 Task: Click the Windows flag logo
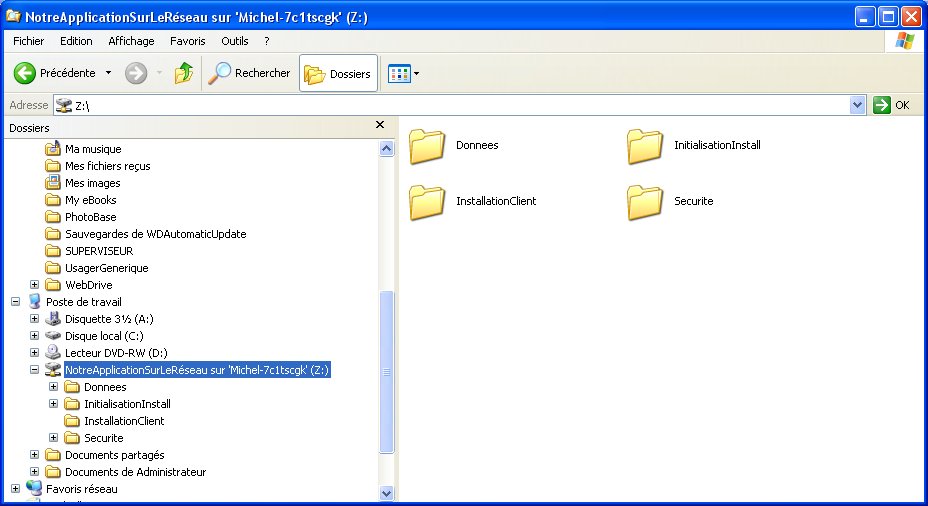coord(904,41)
